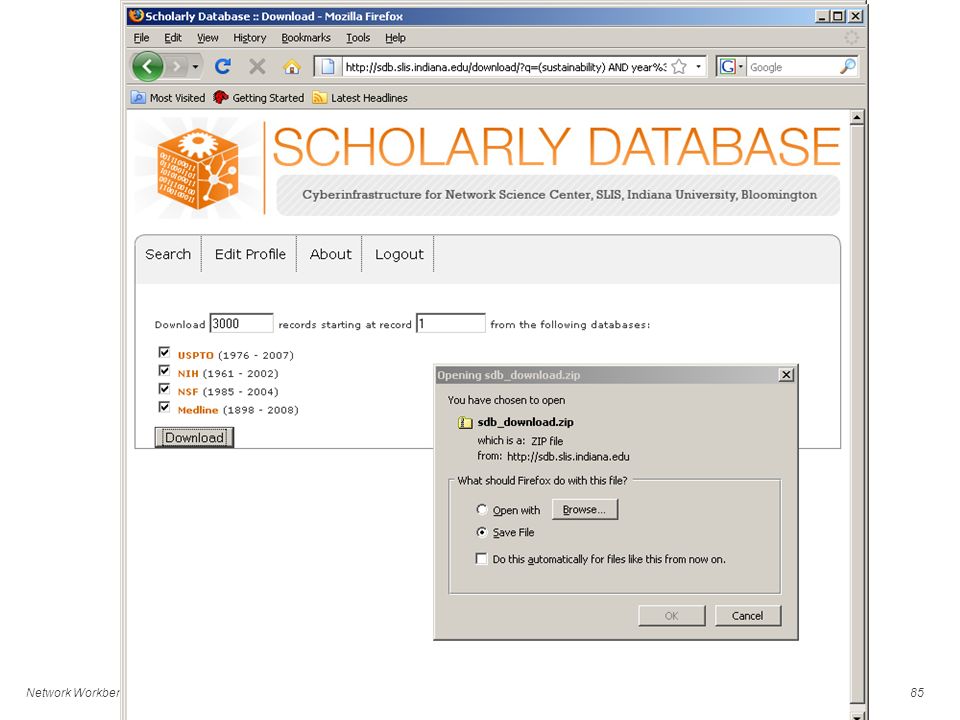This screenshot has height=720, width=960.
Task: Click Logout in the navigation bar
Action: (399, 254)
